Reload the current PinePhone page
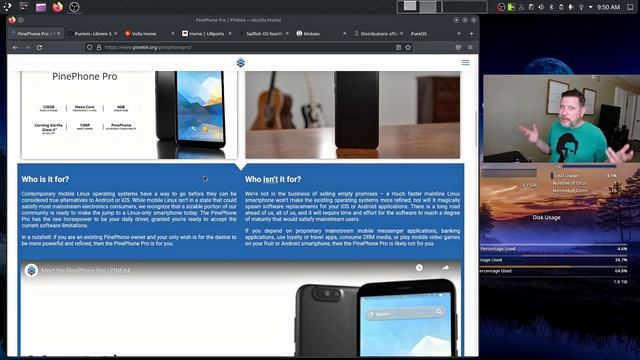640x360 pixels. [39, 47]
